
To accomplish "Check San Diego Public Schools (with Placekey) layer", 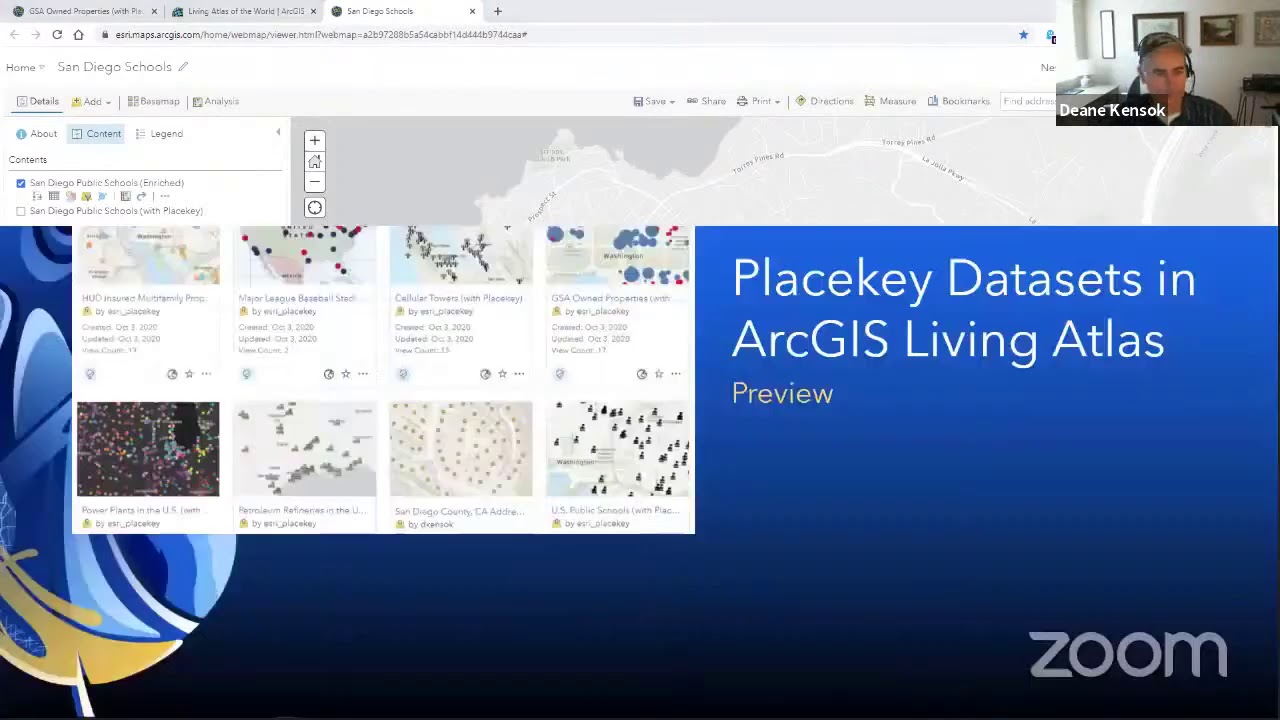I will coord(21,211).
